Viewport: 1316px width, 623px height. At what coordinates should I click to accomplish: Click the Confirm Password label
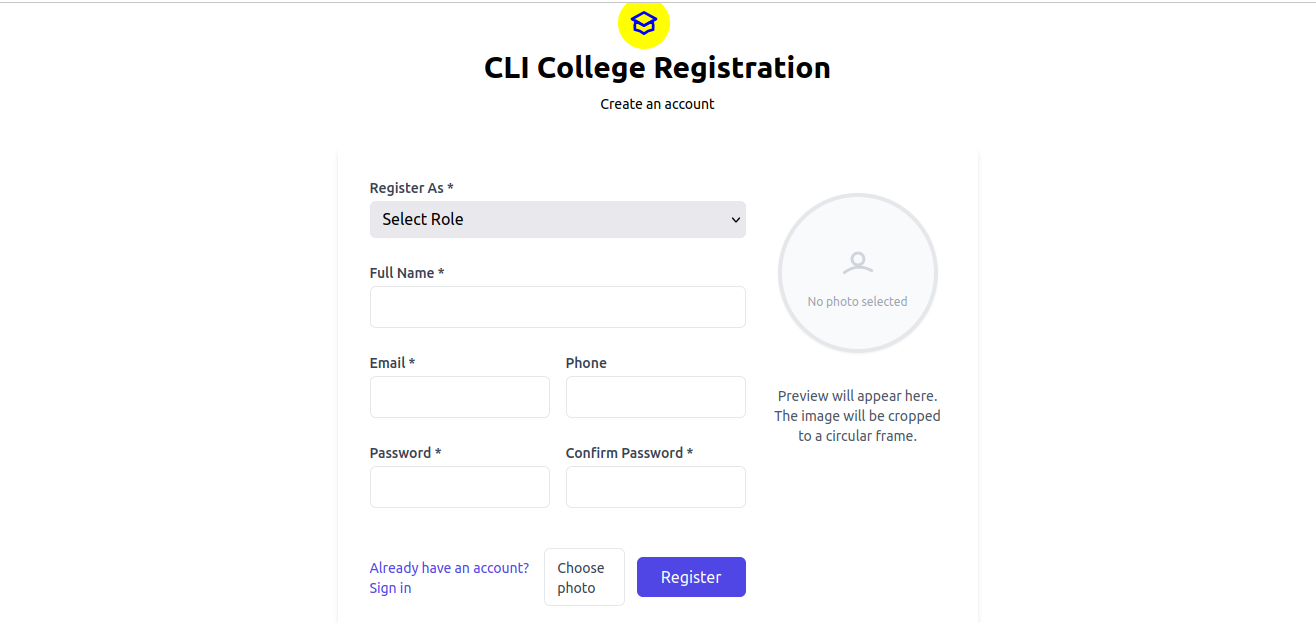[x=629, y=453]
